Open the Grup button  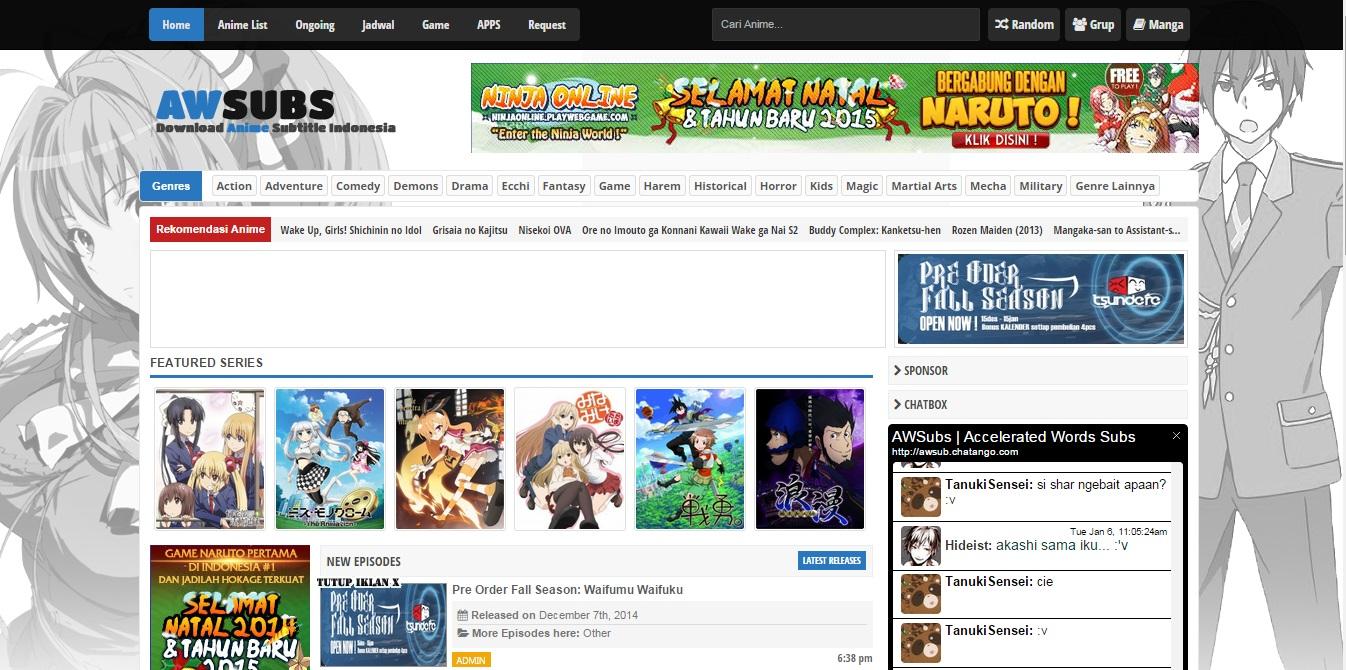(x=1093, y=25)
